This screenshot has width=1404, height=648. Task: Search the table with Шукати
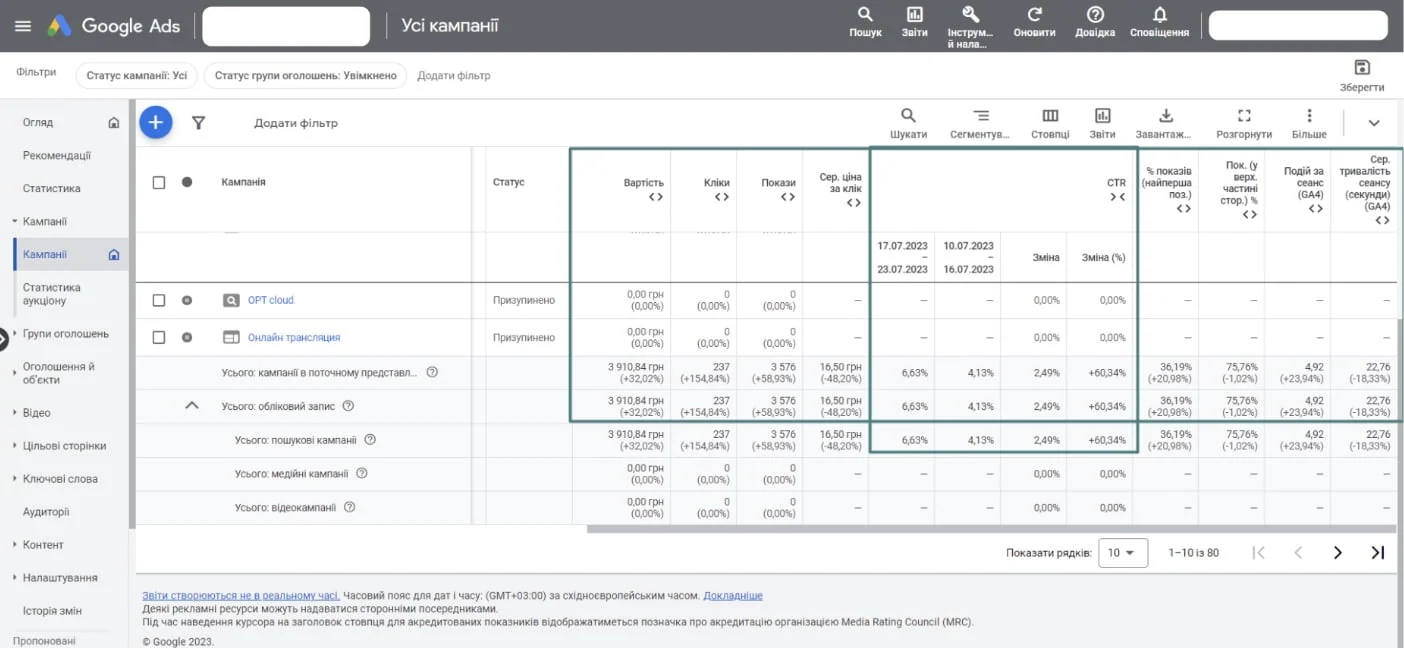[908, 123]
